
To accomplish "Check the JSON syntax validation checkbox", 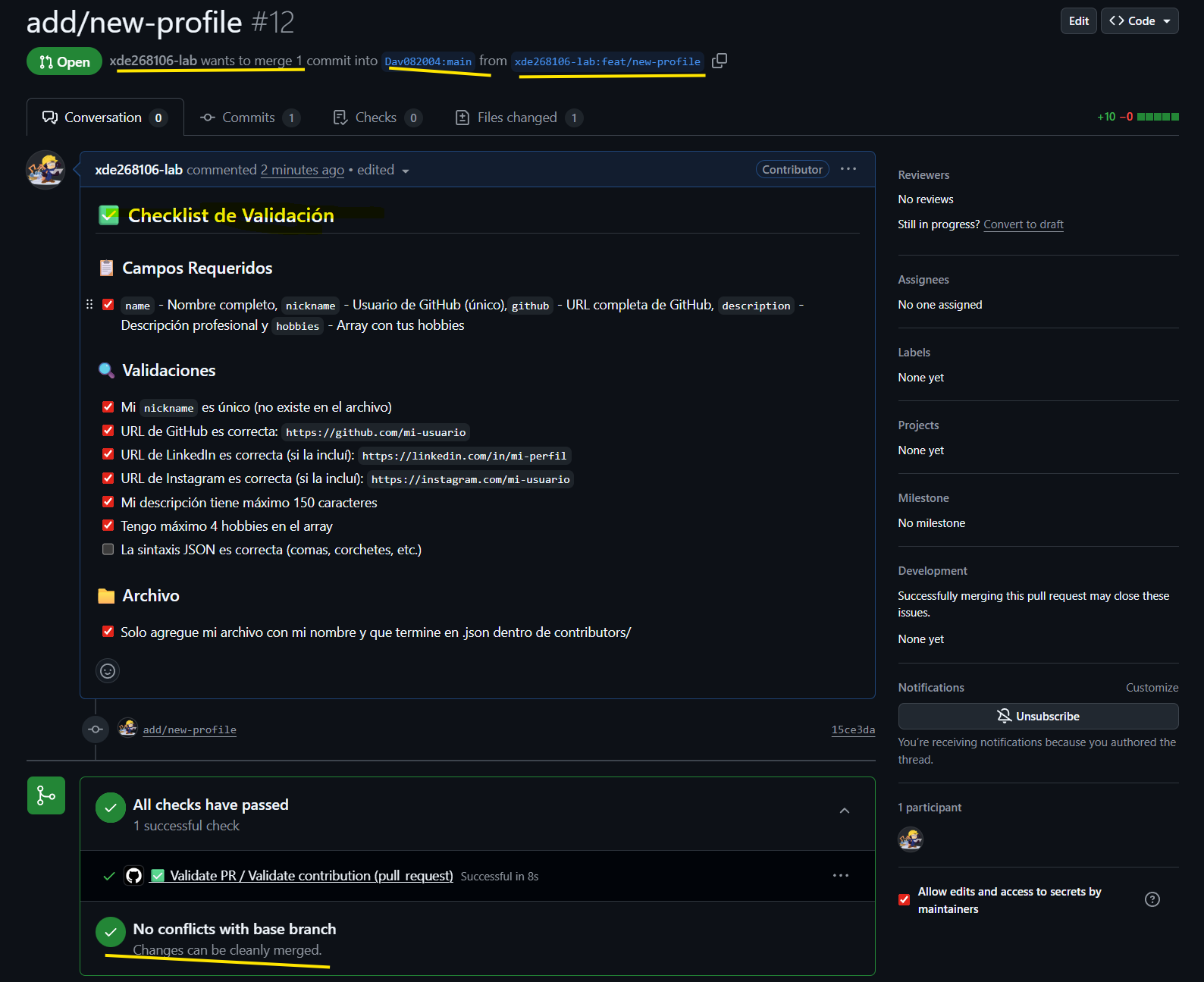I will (x=108, y=550).
